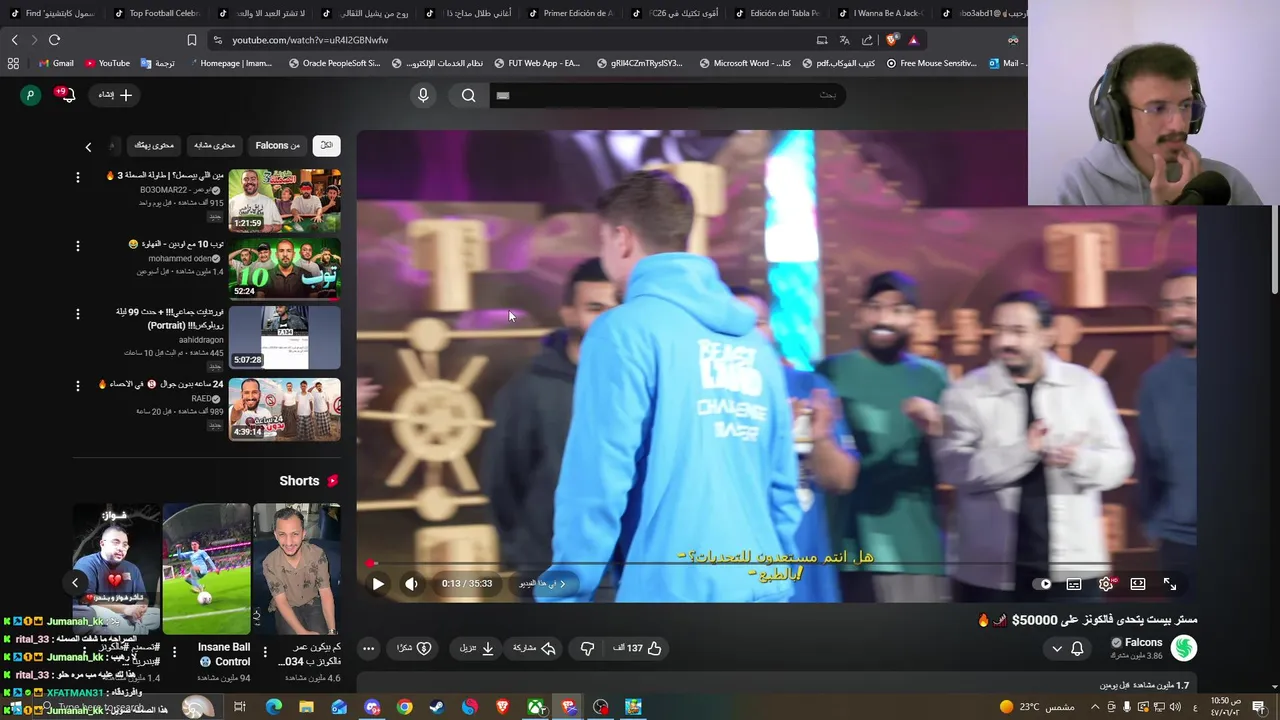Viewport: 1280px width, 720px height.
Task: Translate this page icon in address bar
Action: (844, 40)
